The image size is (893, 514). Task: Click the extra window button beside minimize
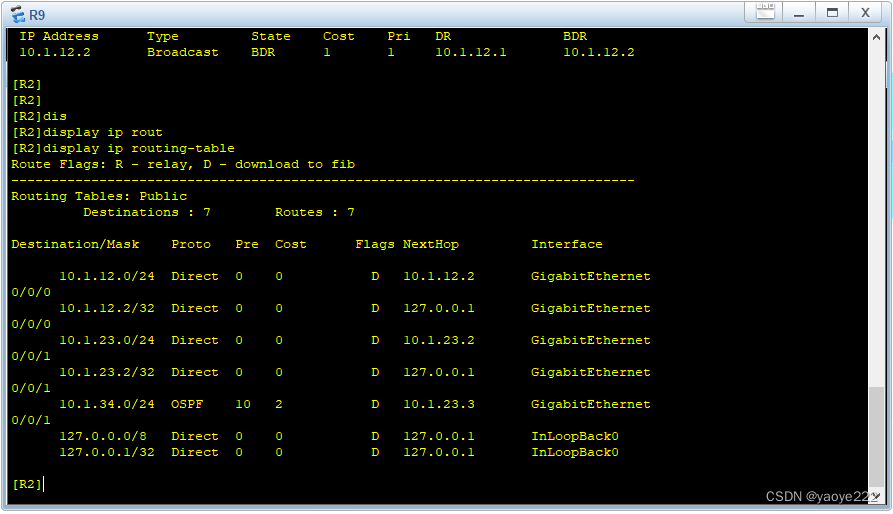pyautogui.click(x=765, y=11)
